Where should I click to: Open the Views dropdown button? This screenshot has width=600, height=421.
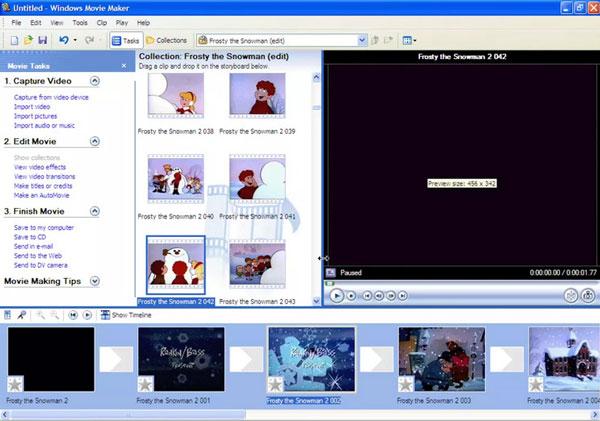click(409, 40)
